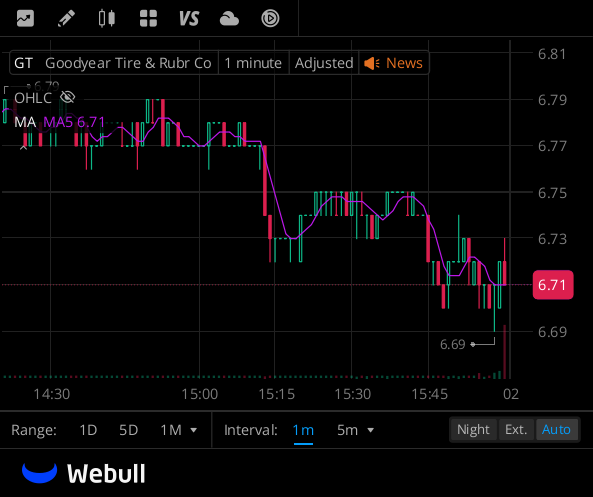Collapse the indicator legend caret
The height and width of the screenshot is (497, 593).
[x=23, y=148]
